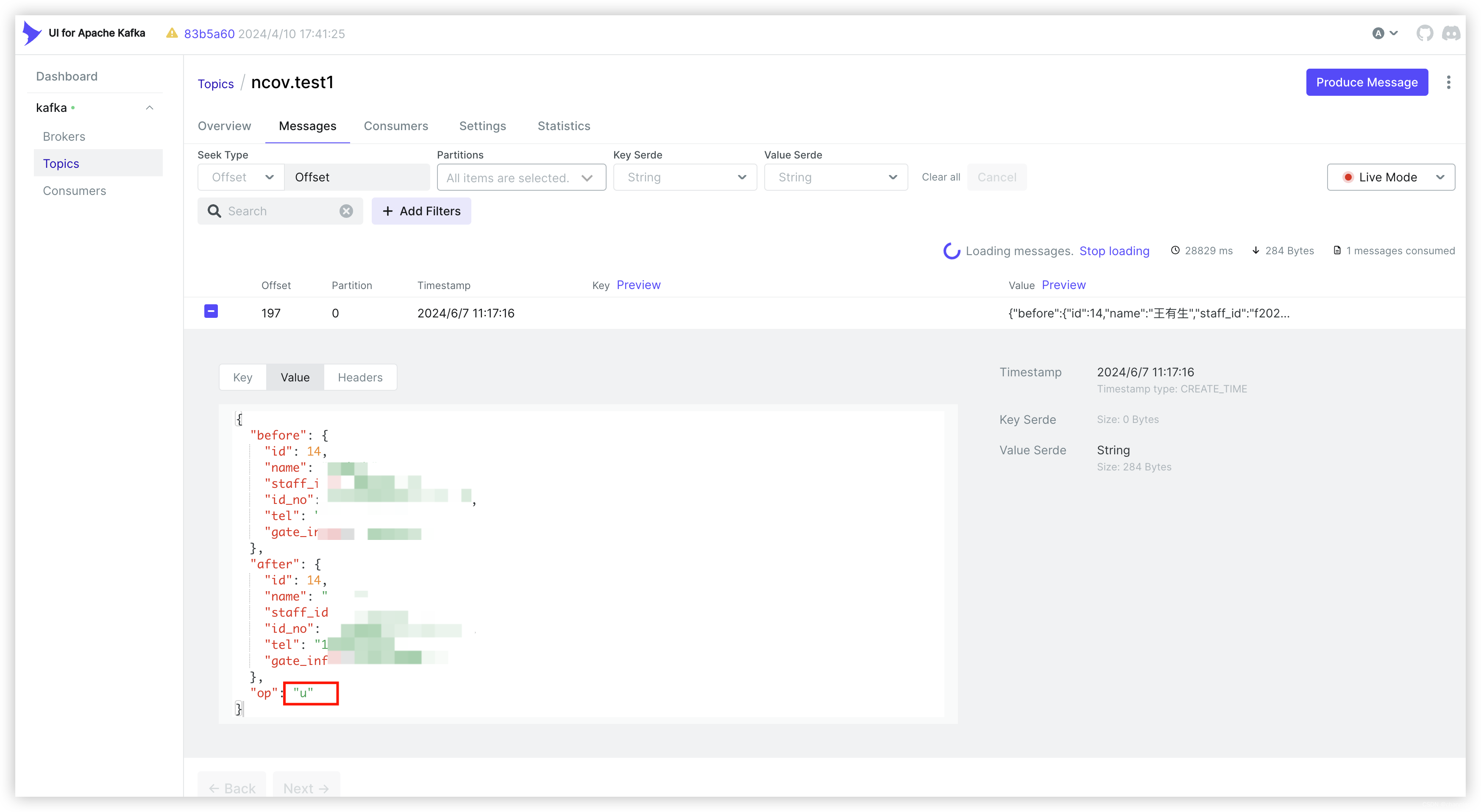
Task: Open the GitHub repository icon
Action: (x=1424, y=33)
